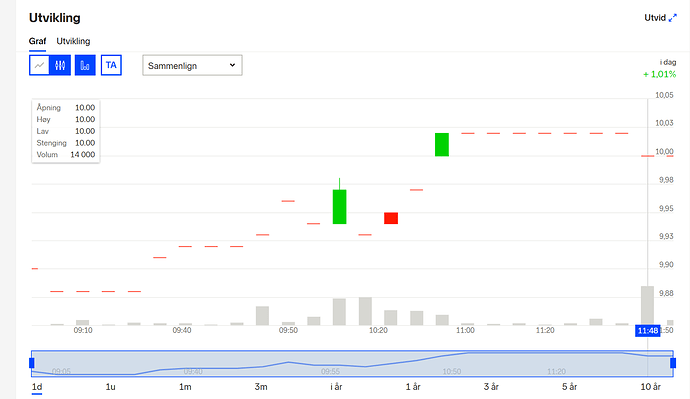Image resolution: width=690 pixels, height=399 pixels.
Task: Click the Utvid link text
Action: 655,18
